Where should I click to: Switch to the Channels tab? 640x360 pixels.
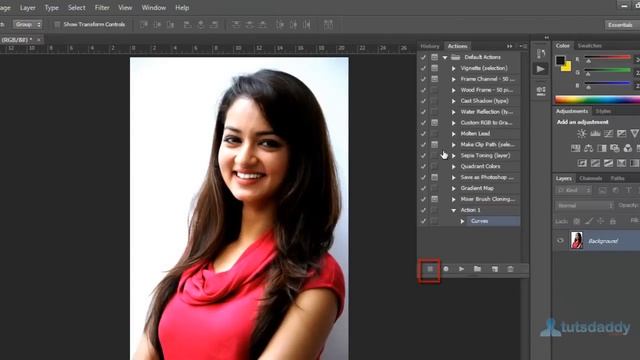pyautogui.click(x=591, y=178)
